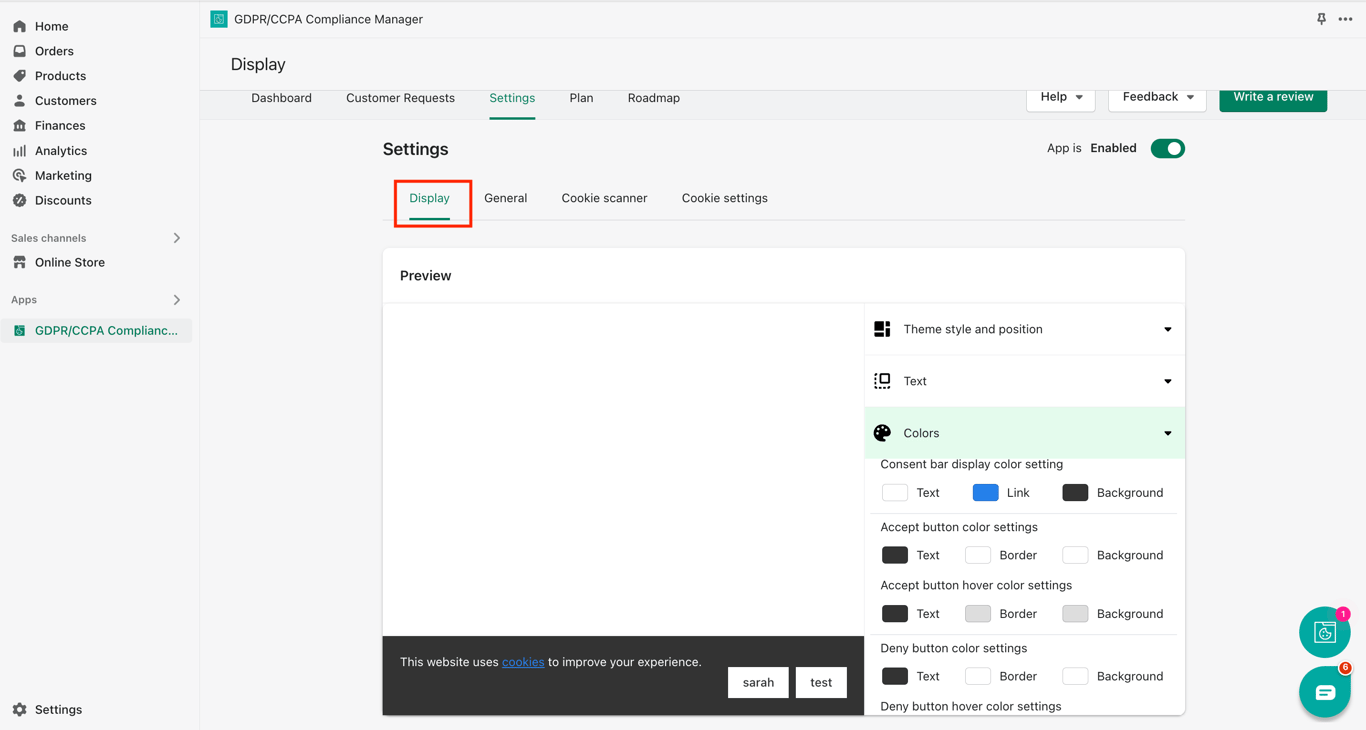Click the floating cookie preferences icon
1366x730 pixels.
[1324, 632]
